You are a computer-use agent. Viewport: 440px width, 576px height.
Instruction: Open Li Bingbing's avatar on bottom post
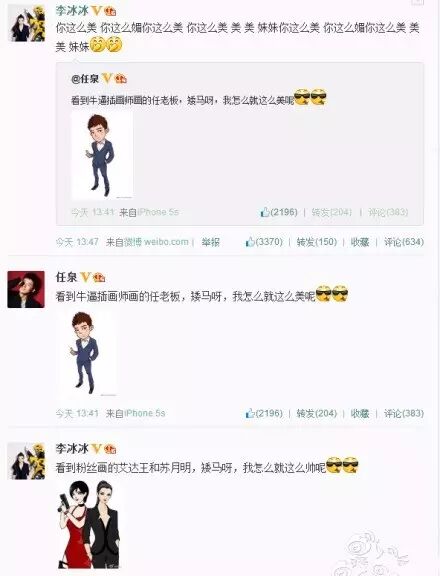(26, 461)
